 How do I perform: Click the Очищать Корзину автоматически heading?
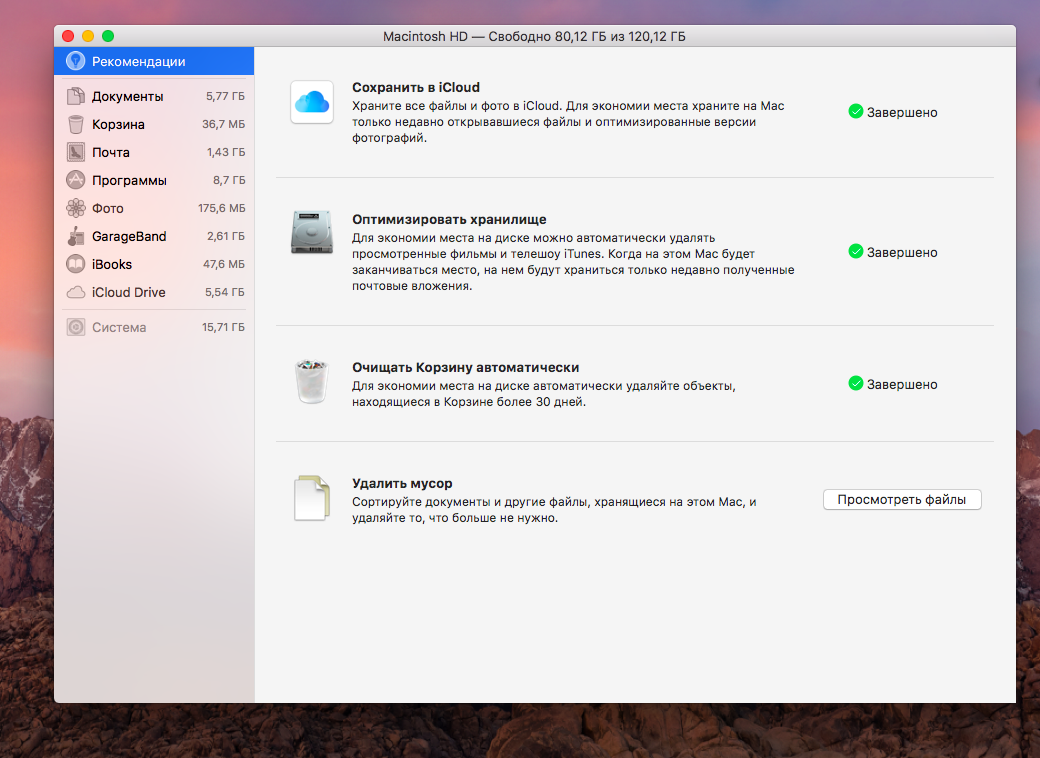[466, 367]
